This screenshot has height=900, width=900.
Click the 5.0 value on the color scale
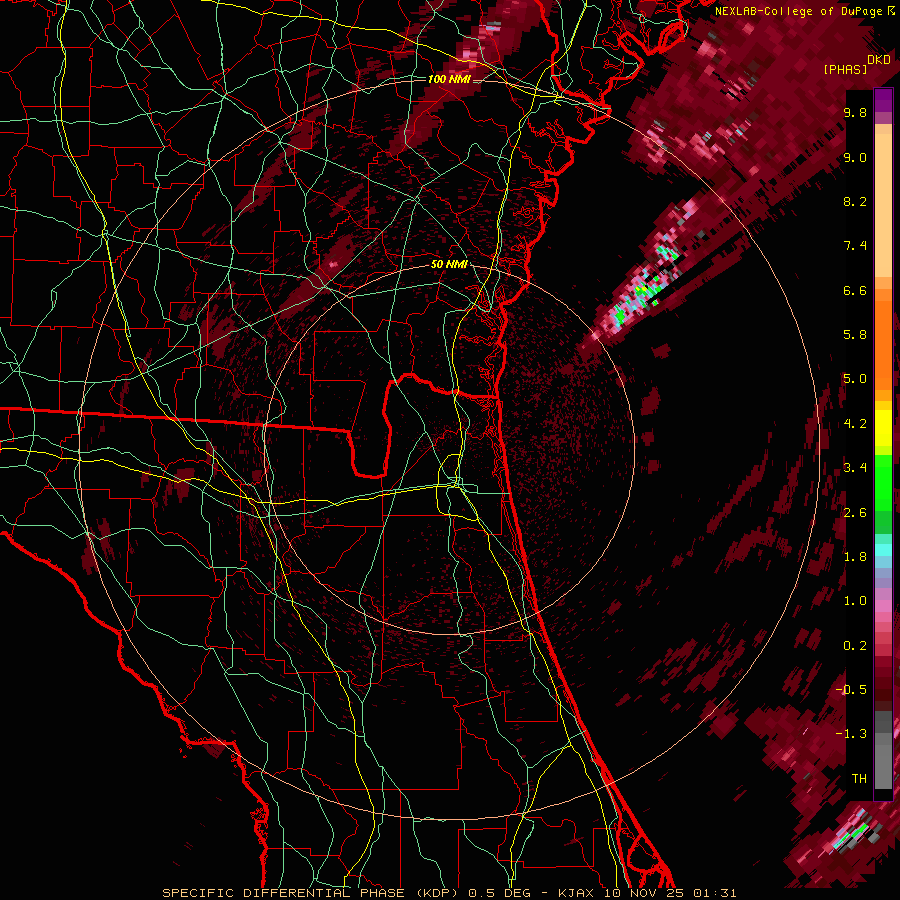click(x=855, y=379)
